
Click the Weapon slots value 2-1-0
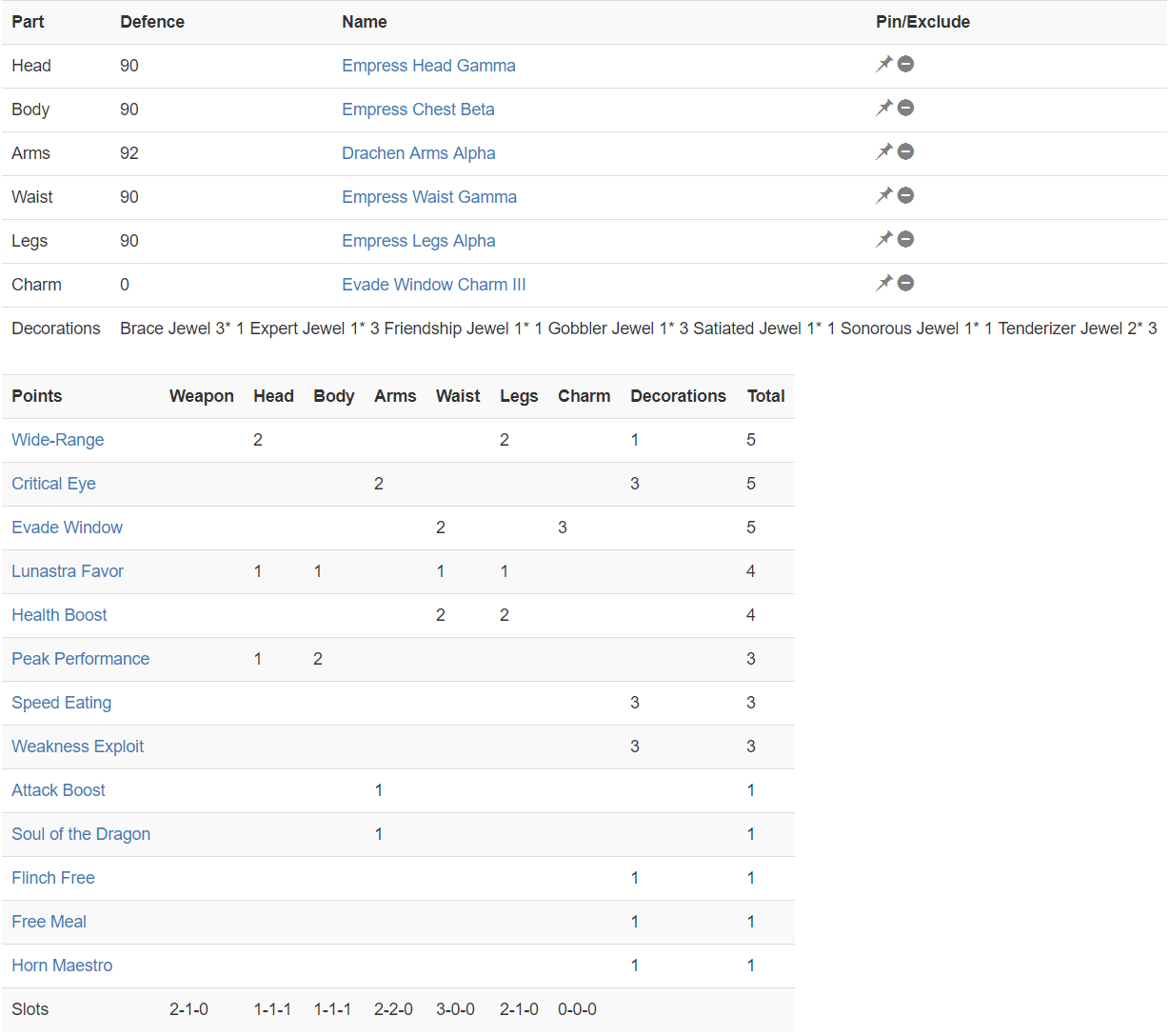point(188,1009)
